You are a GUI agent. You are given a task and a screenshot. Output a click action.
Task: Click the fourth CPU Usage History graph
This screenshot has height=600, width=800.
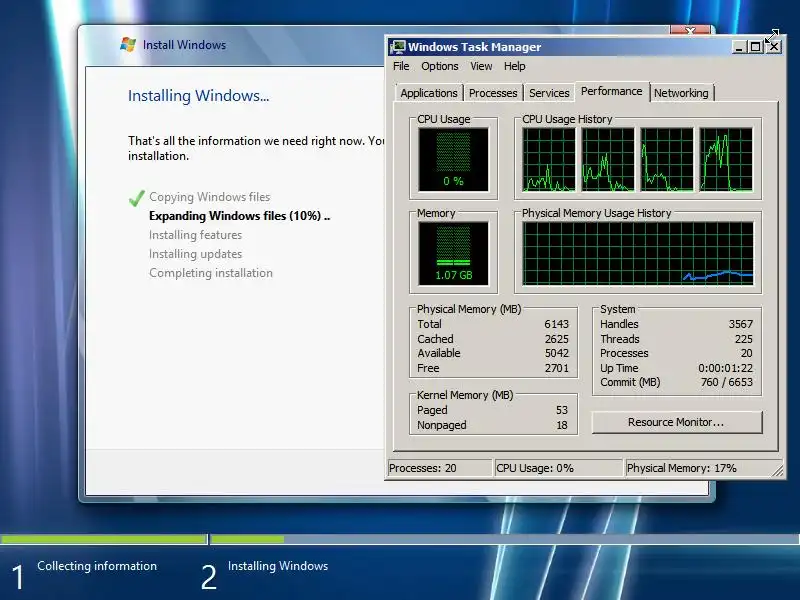point(726,160)
